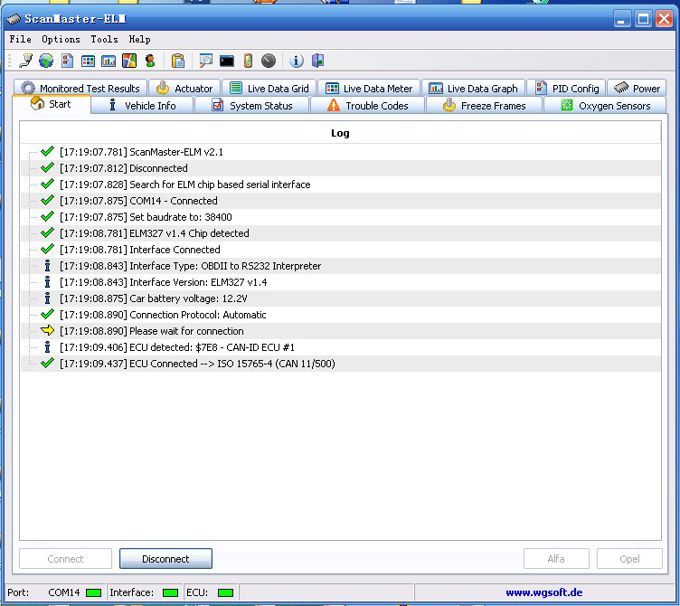Open the black terminal console icon
680x606 pixels.
pos(227,61)
